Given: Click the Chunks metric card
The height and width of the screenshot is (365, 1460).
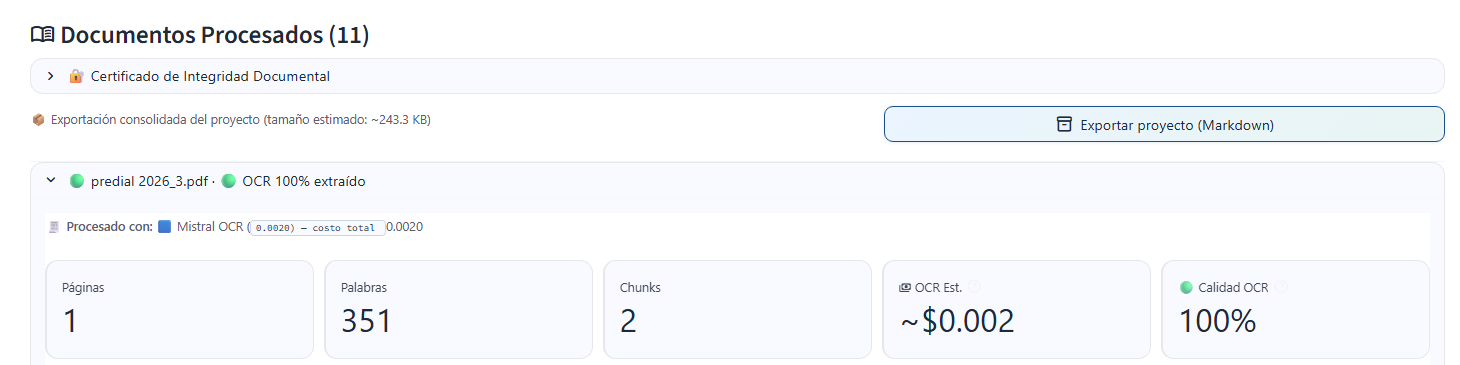Looking at the screenshot, I should click(737, 309).
